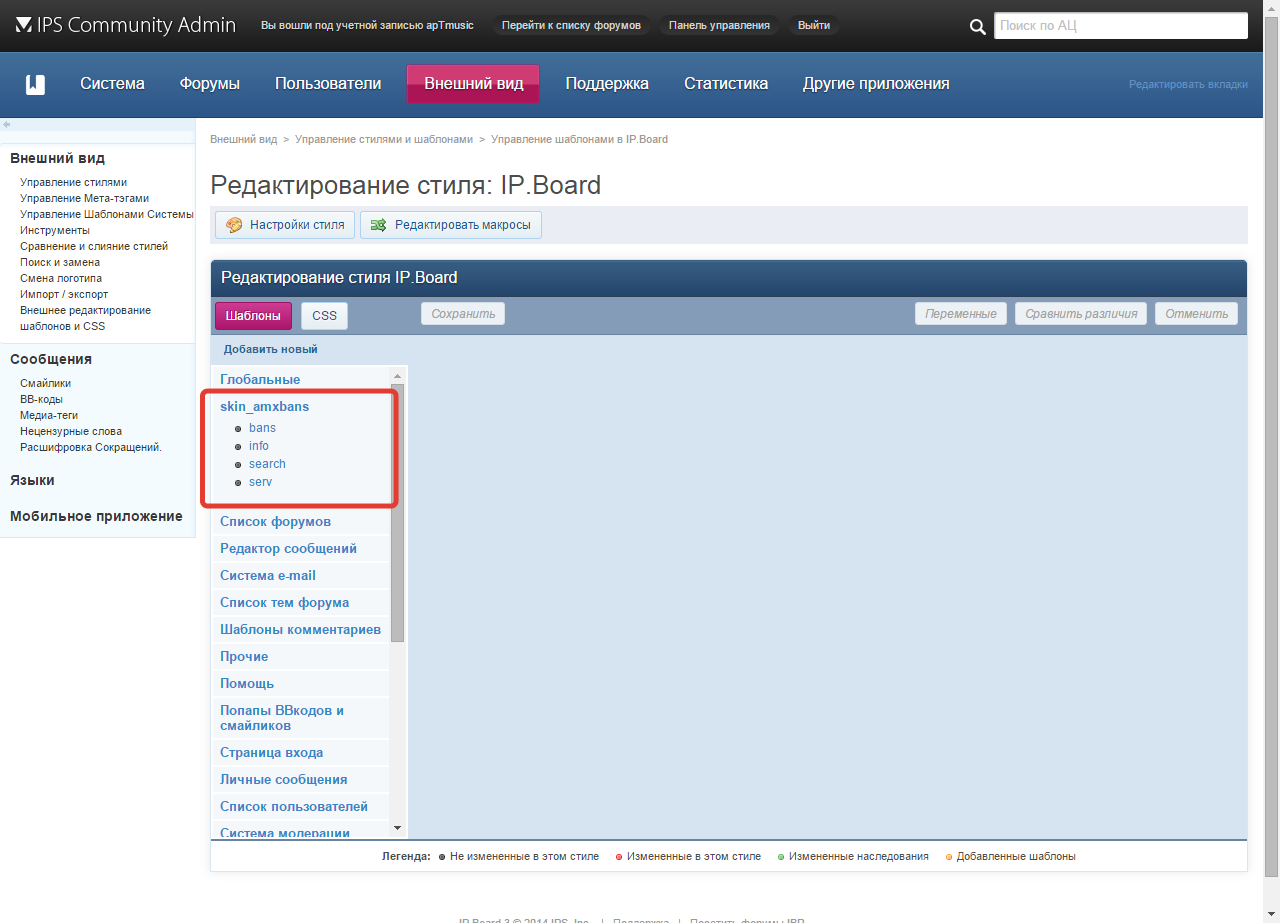Viewport: 1280px width, 923px height.
Task: Open Управление шаблонами в IP.Board breadcrumb
Action: pos(579,139)
